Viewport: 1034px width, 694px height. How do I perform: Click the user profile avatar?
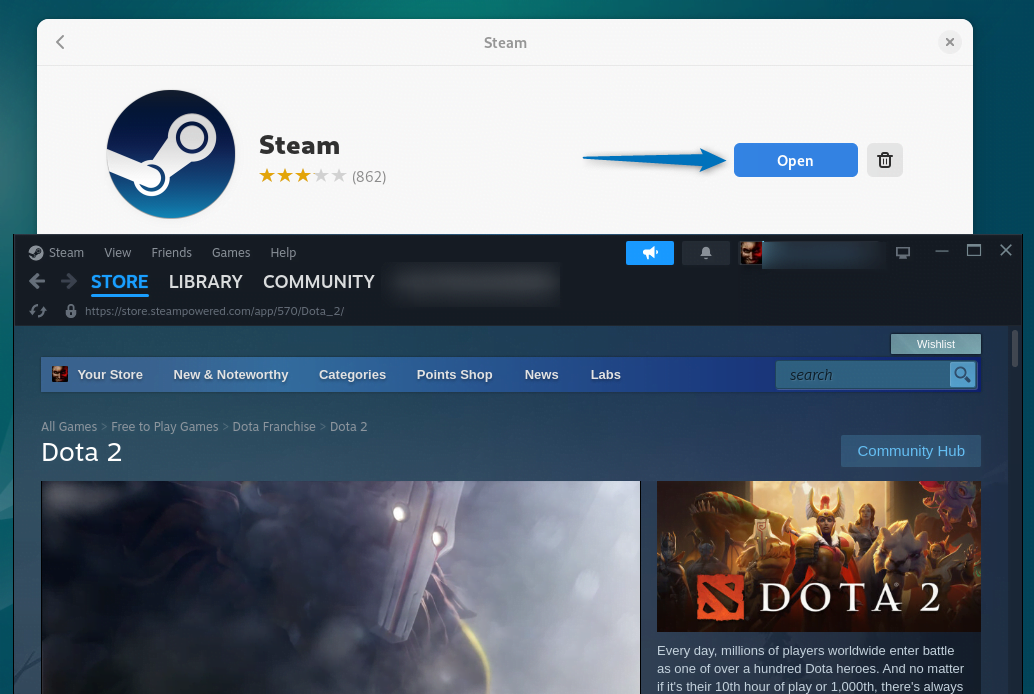click(750, 253)
